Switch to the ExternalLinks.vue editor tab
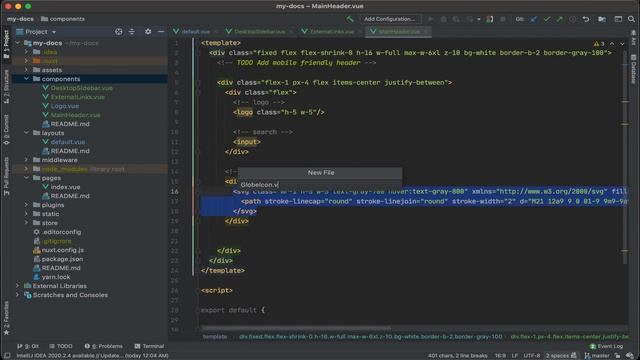This screenshot has width=640, height=360. pyautogui.click(x=331, y=31)
